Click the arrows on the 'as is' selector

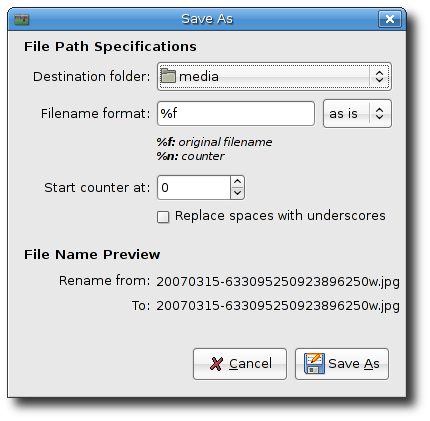click(379, 113)
